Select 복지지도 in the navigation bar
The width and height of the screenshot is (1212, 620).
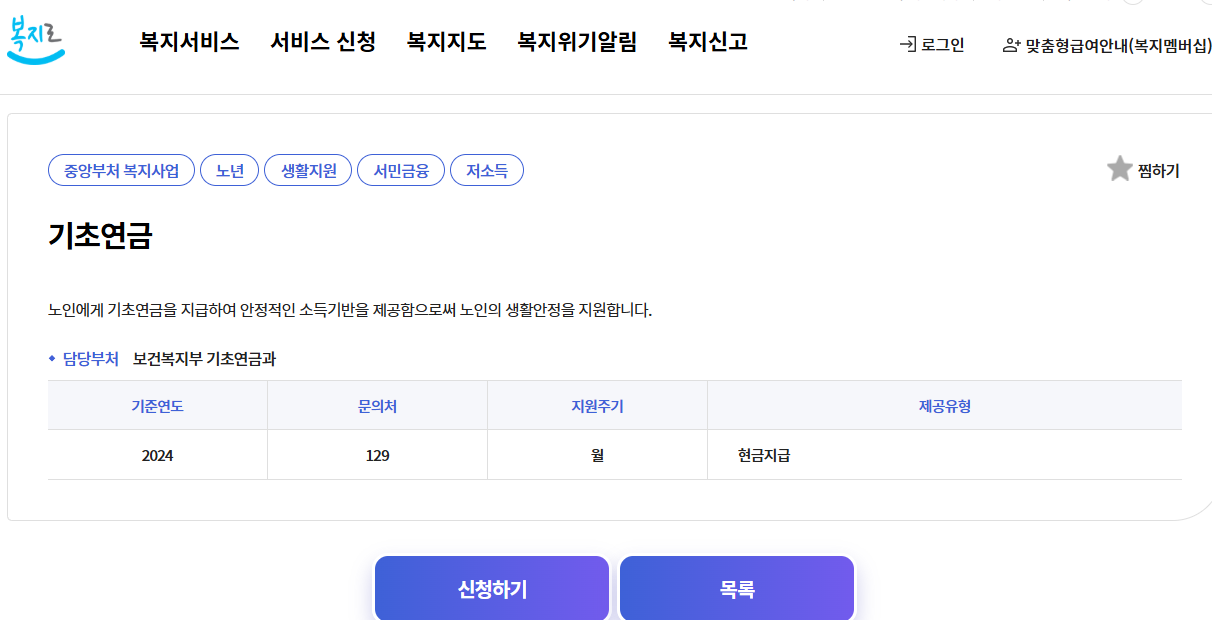(x=446, y=42)
